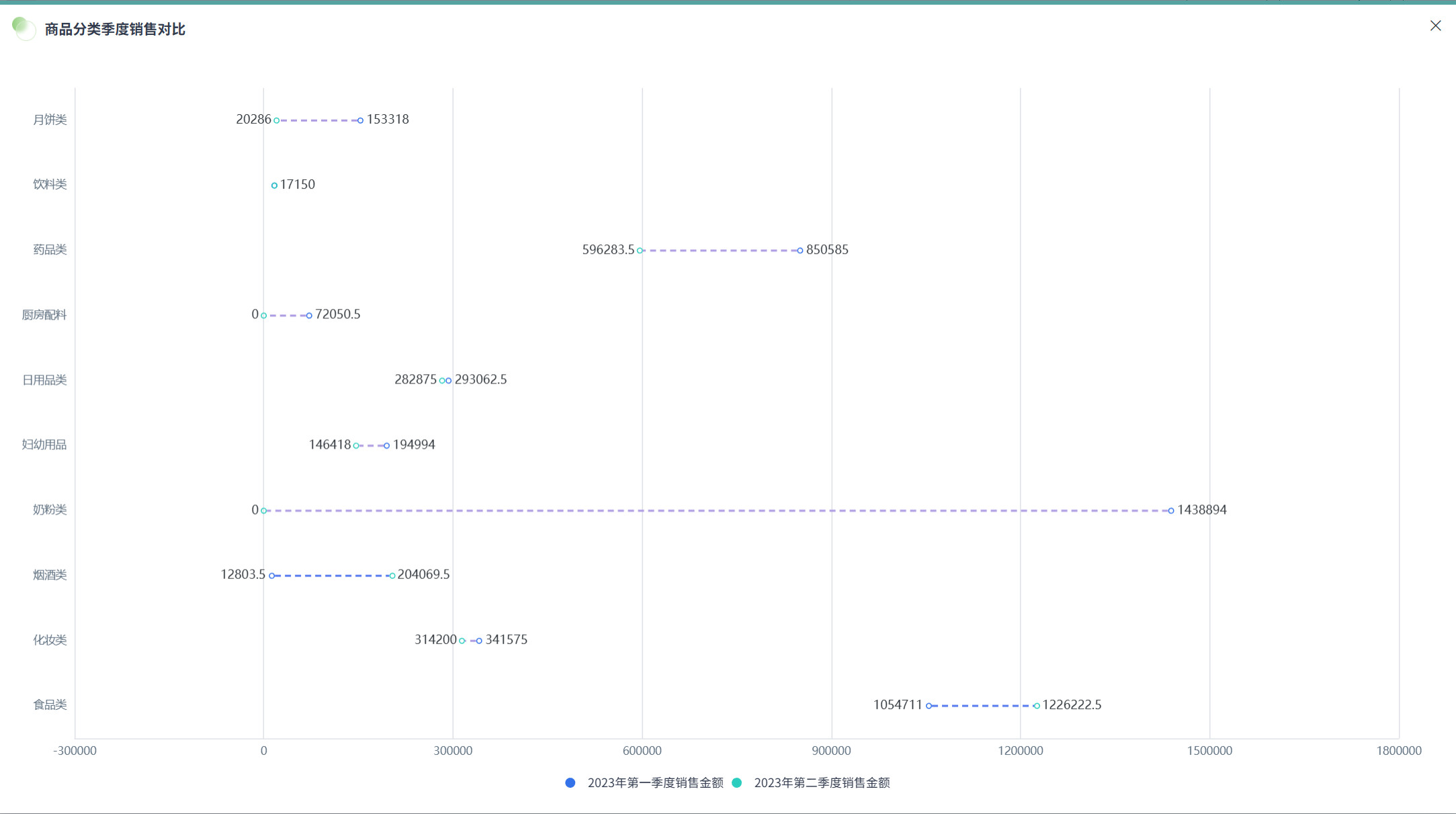Click the blue legend dot for first quarter
This screenshot has height=814, width=1456.
570,782
